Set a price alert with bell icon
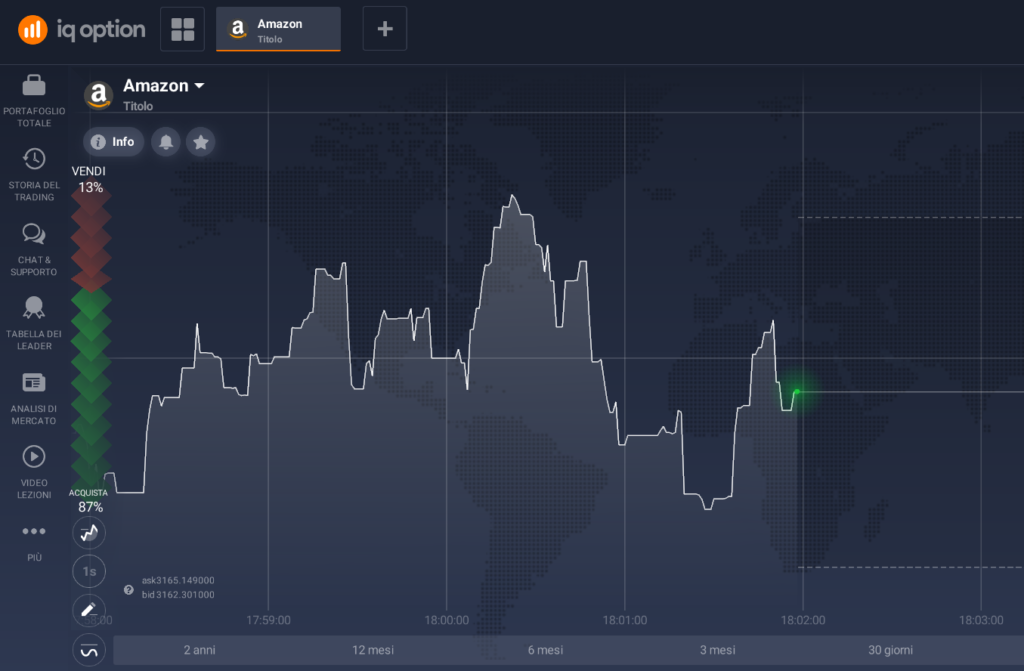1024x671 pixels. tap(166, 142)
